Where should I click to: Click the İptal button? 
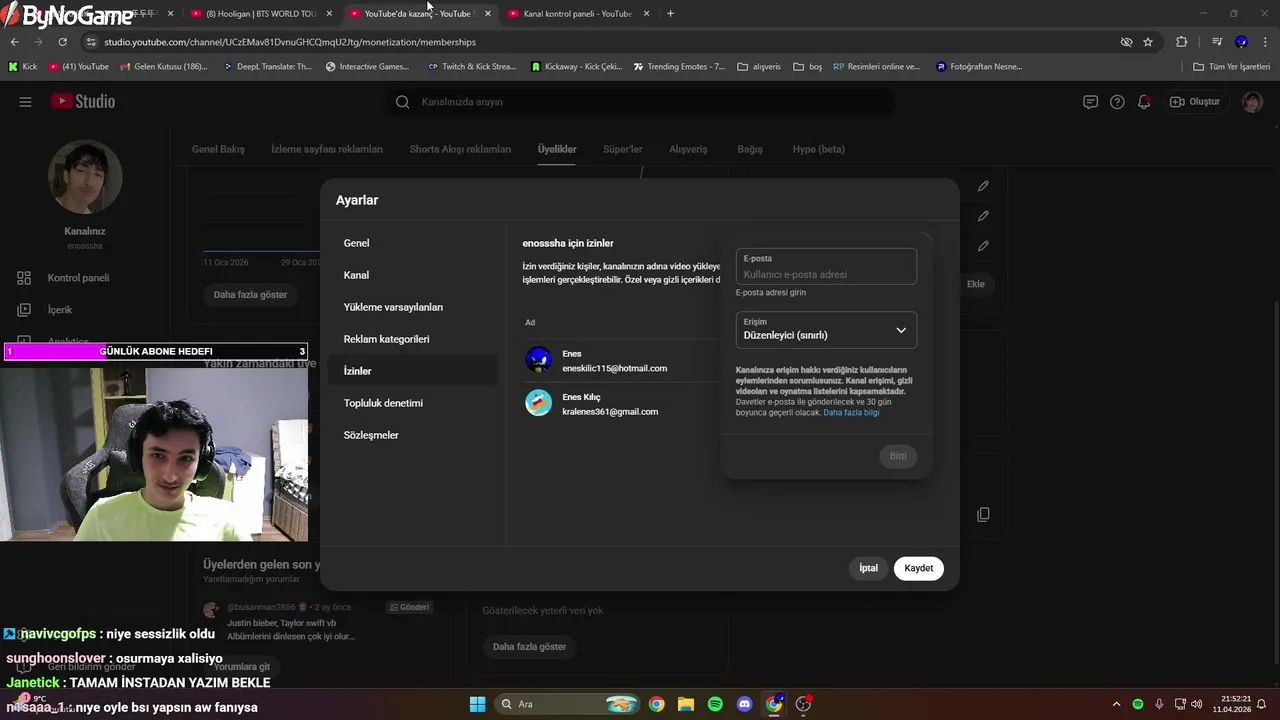click(868, 568)
